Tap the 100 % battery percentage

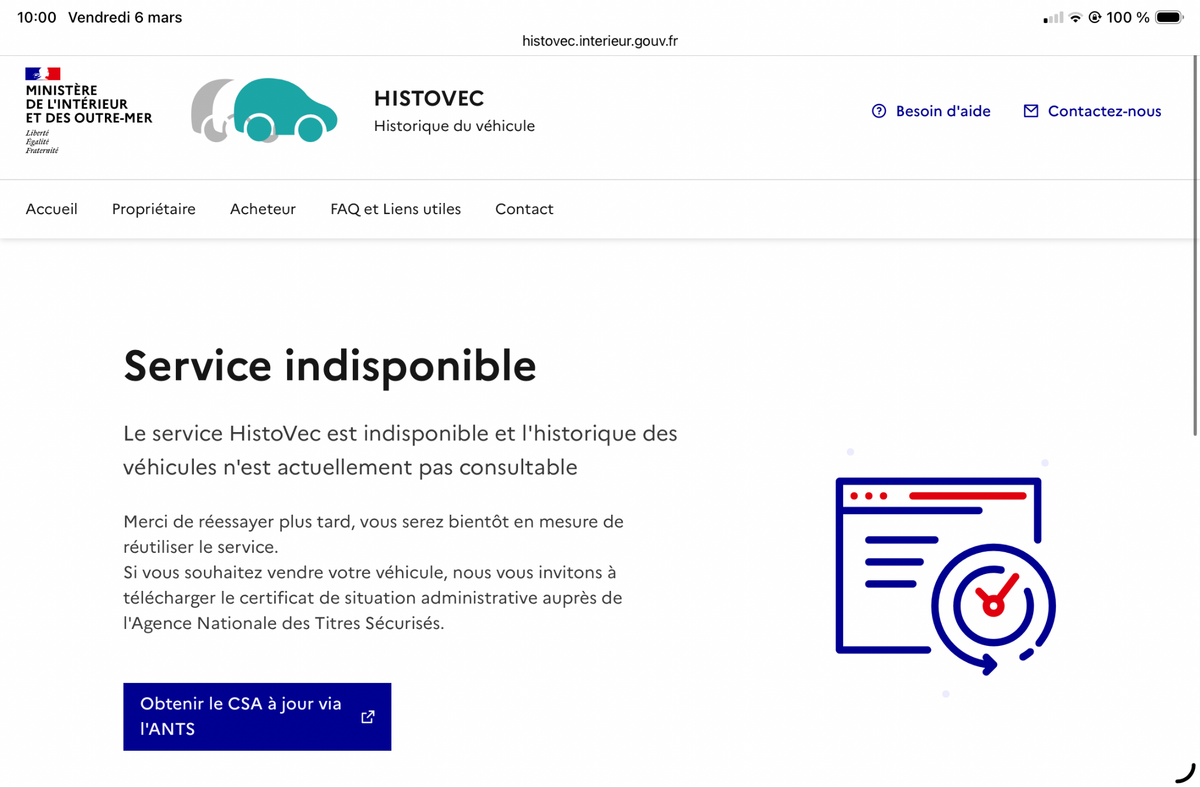[1128, 17]
